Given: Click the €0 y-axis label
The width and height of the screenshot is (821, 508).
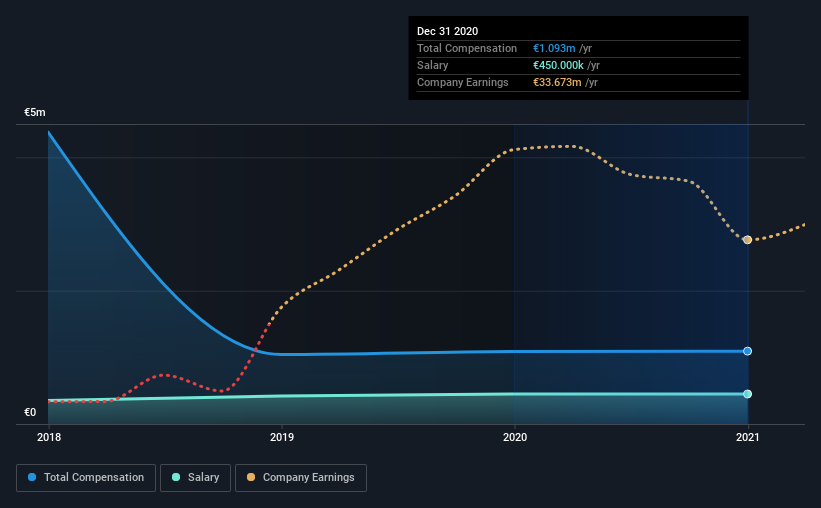Looking at the screenshot, I should click(30, 412).
